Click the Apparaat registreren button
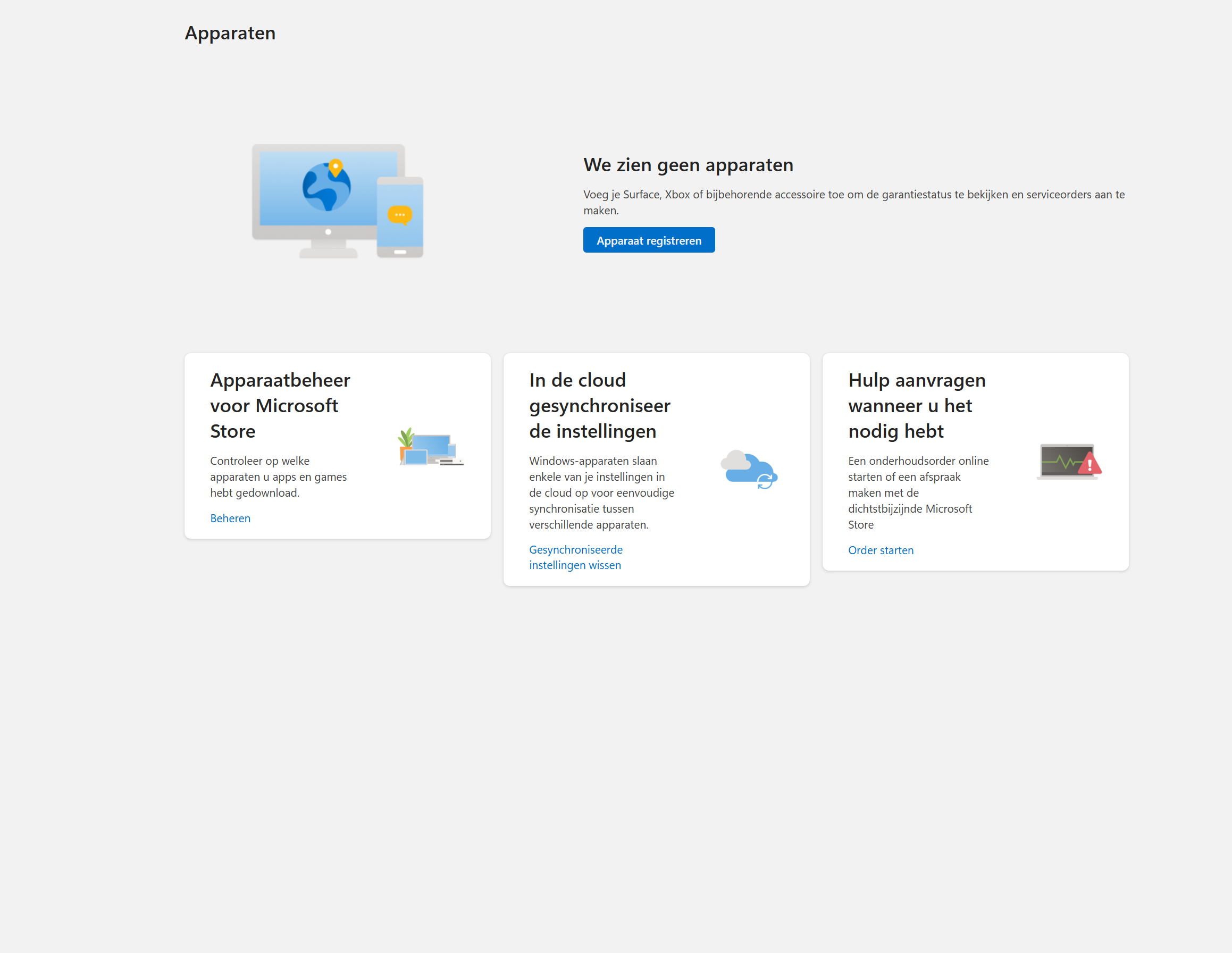The width and height of the screenshot is (1232, 953). [649, 240]
